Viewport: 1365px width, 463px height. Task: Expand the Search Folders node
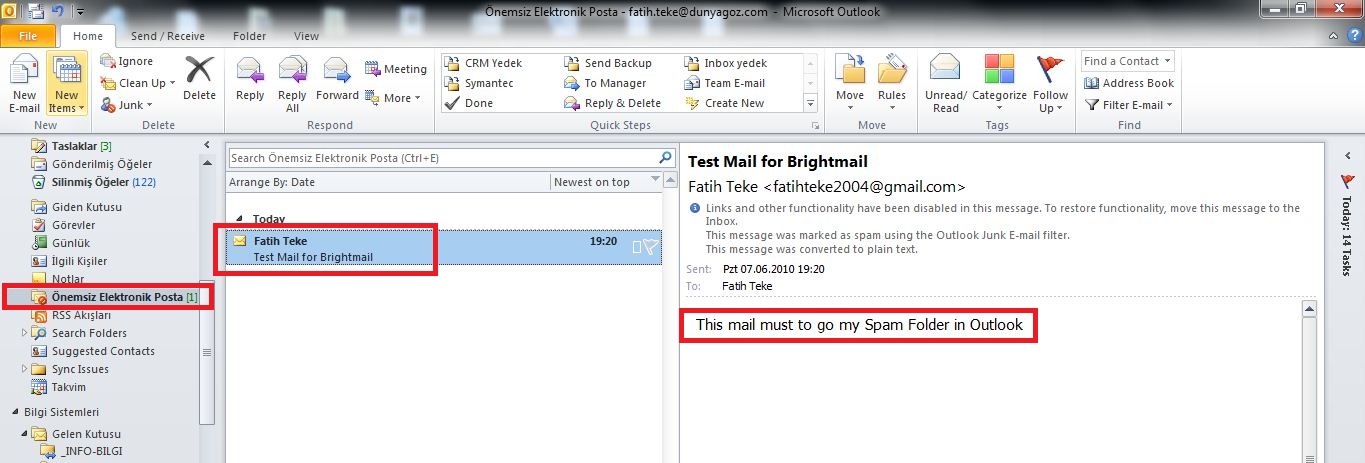tap(25, 333)
